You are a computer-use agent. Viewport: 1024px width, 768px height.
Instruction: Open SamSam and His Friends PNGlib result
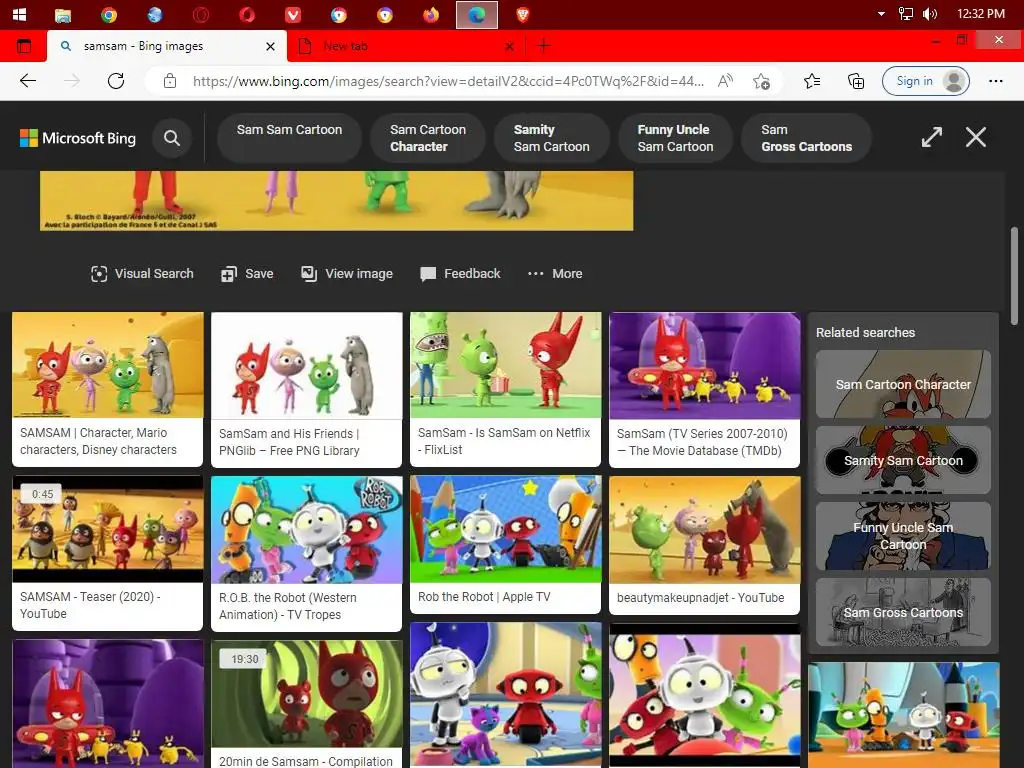coord(306,390)
